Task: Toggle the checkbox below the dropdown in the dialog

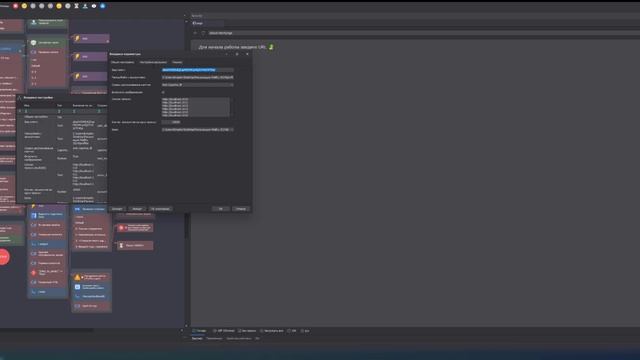Action: tap(163, 92)
